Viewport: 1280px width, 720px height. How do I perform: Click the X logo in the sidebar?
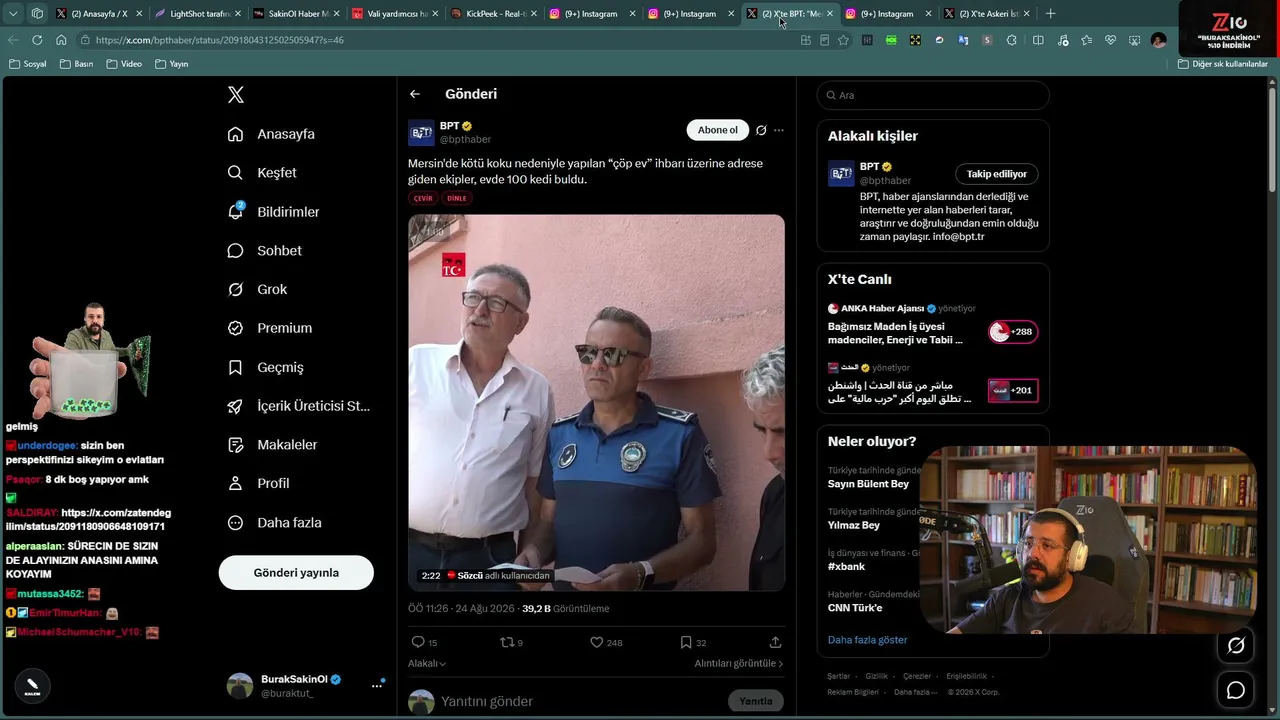(236, 95)
